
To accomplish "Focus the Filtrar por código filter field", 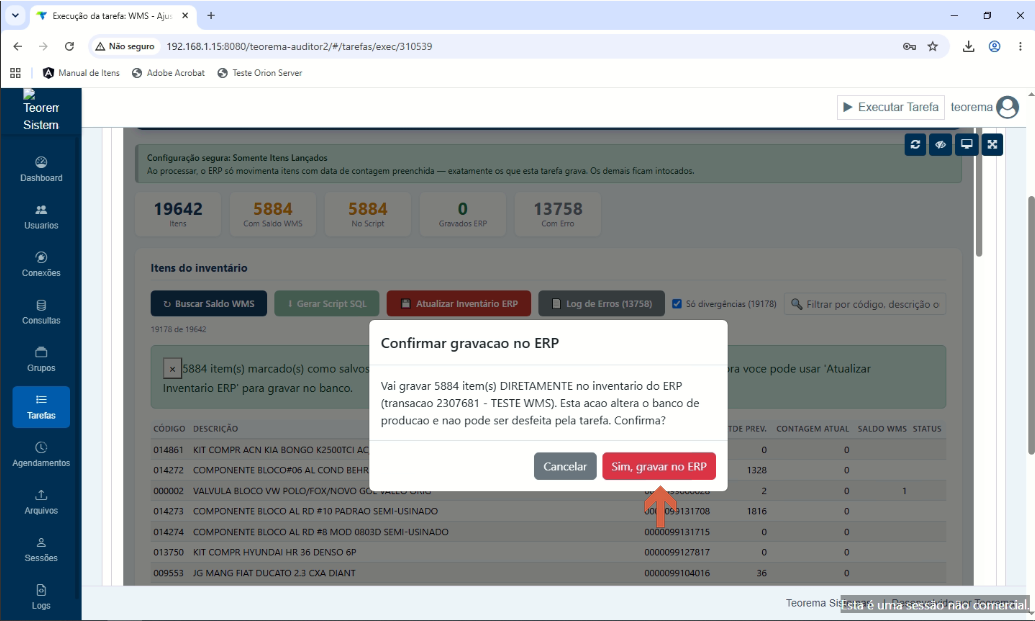I will coord(865,304).
